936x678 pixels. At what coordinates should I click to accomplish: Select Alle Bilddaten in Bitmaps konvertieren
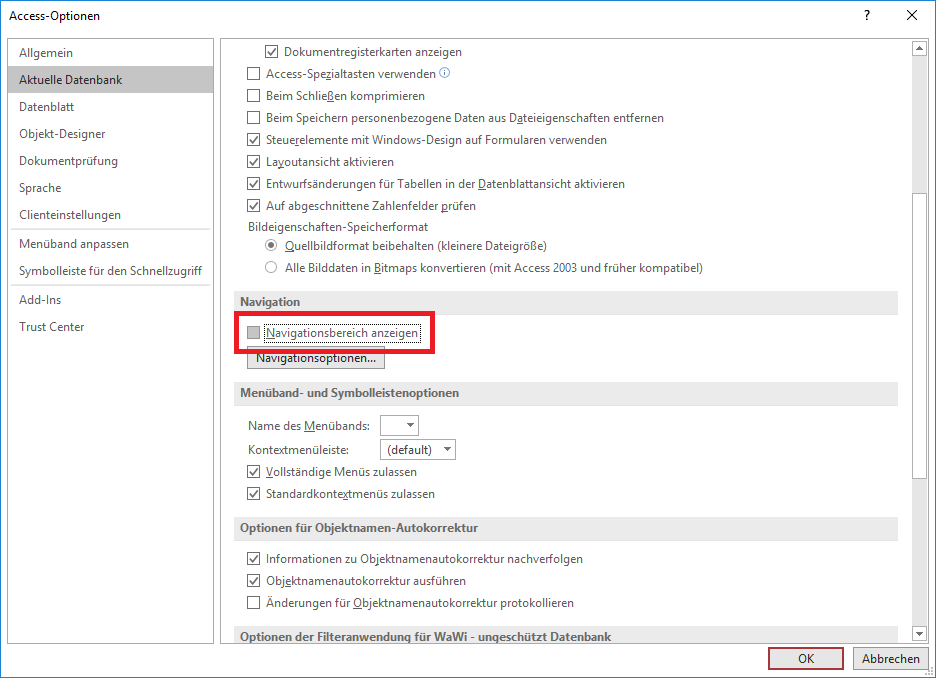(271, 268)
